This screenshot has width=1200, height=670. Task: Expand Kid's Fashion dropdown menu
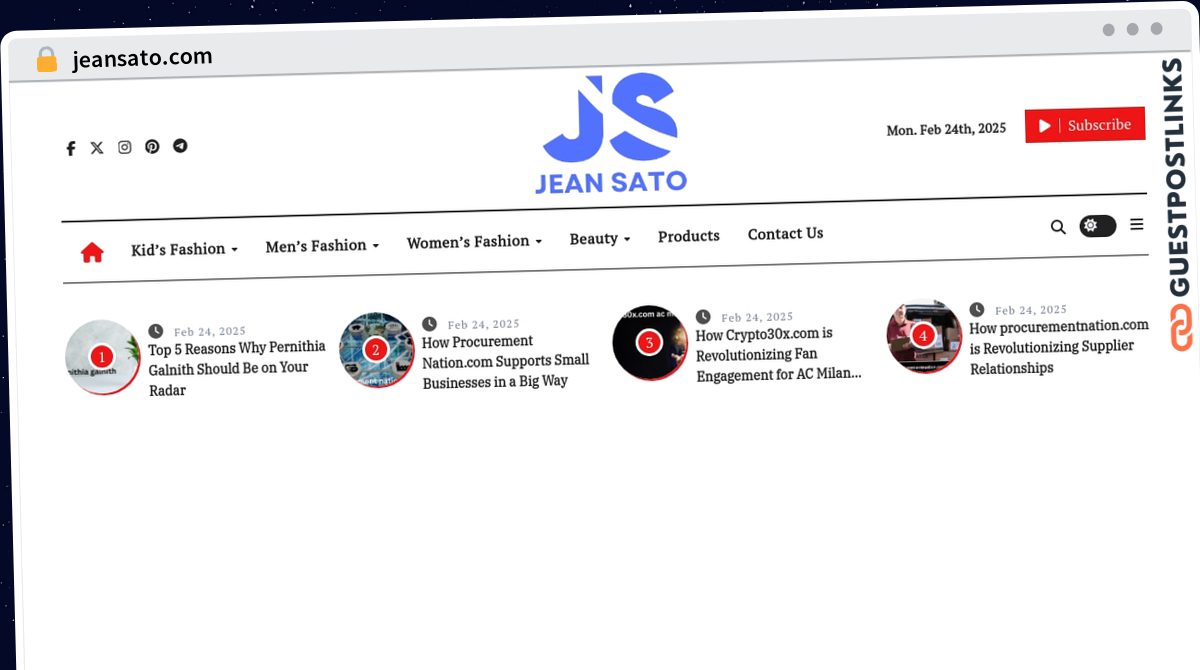tap(184, 249)
